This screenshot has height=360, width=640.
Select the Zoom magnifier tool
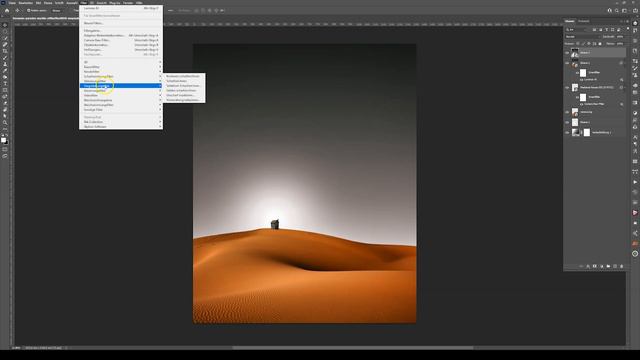tap(5, 123)
